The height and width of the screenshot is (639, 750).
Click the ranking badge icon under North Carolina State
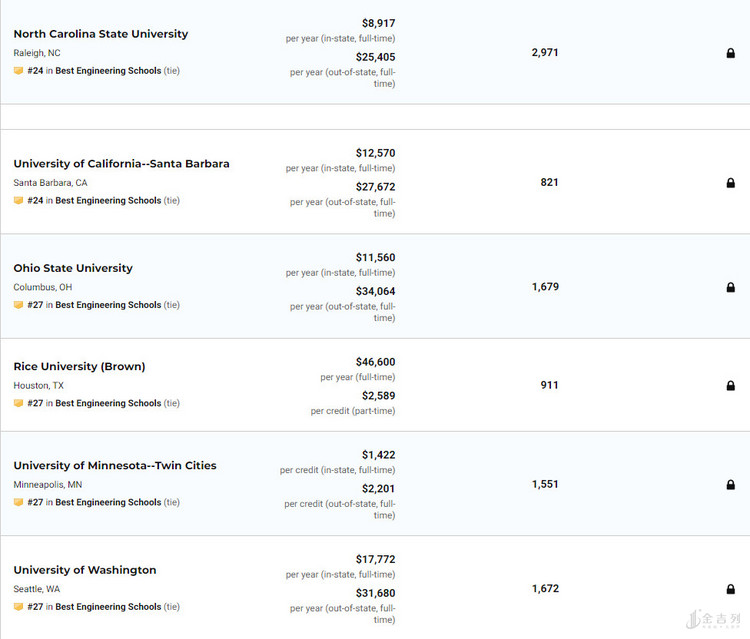18,71
